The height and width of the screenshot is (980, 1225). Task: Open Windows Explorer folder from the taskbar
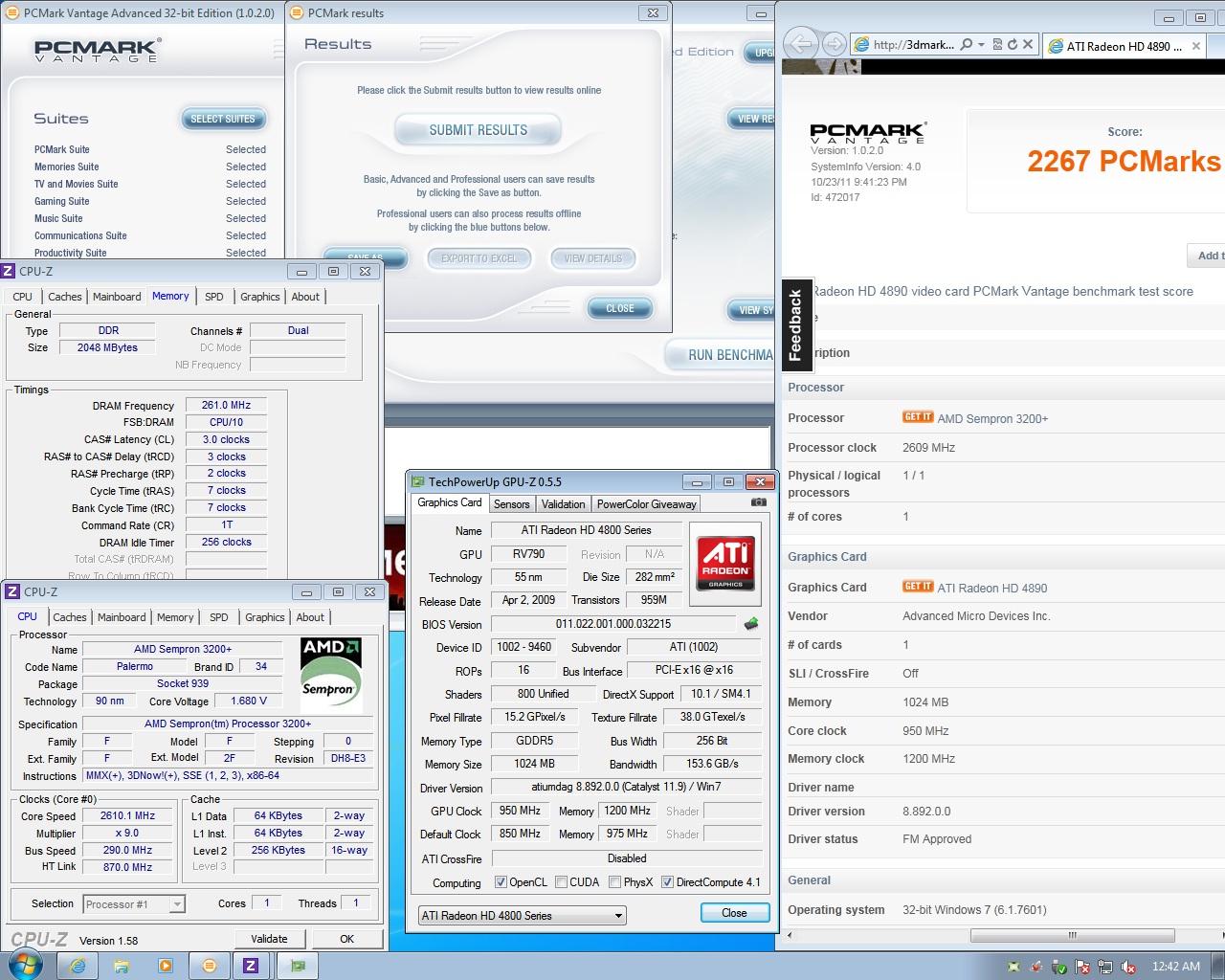[x=122, y=965]
